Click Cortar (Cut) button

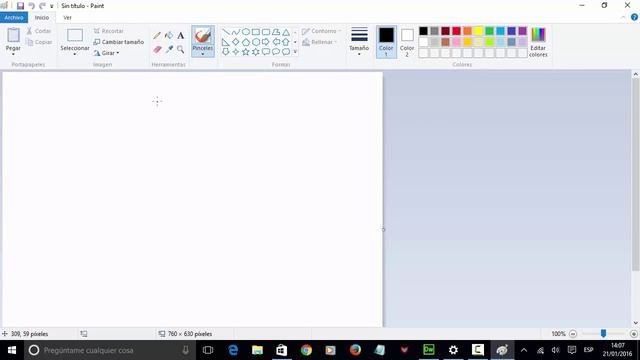[39, 31]
